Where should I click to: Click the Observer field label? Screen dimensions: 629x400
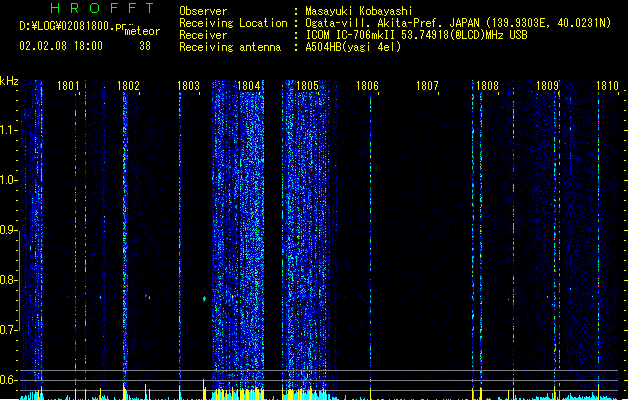[203, 11]
